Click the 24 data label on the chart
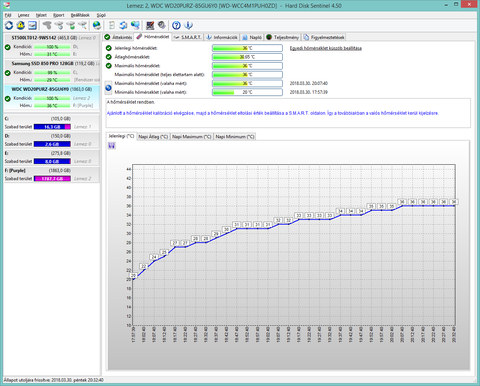The width and height of the screenshot is (480, 386). (154, 257)
